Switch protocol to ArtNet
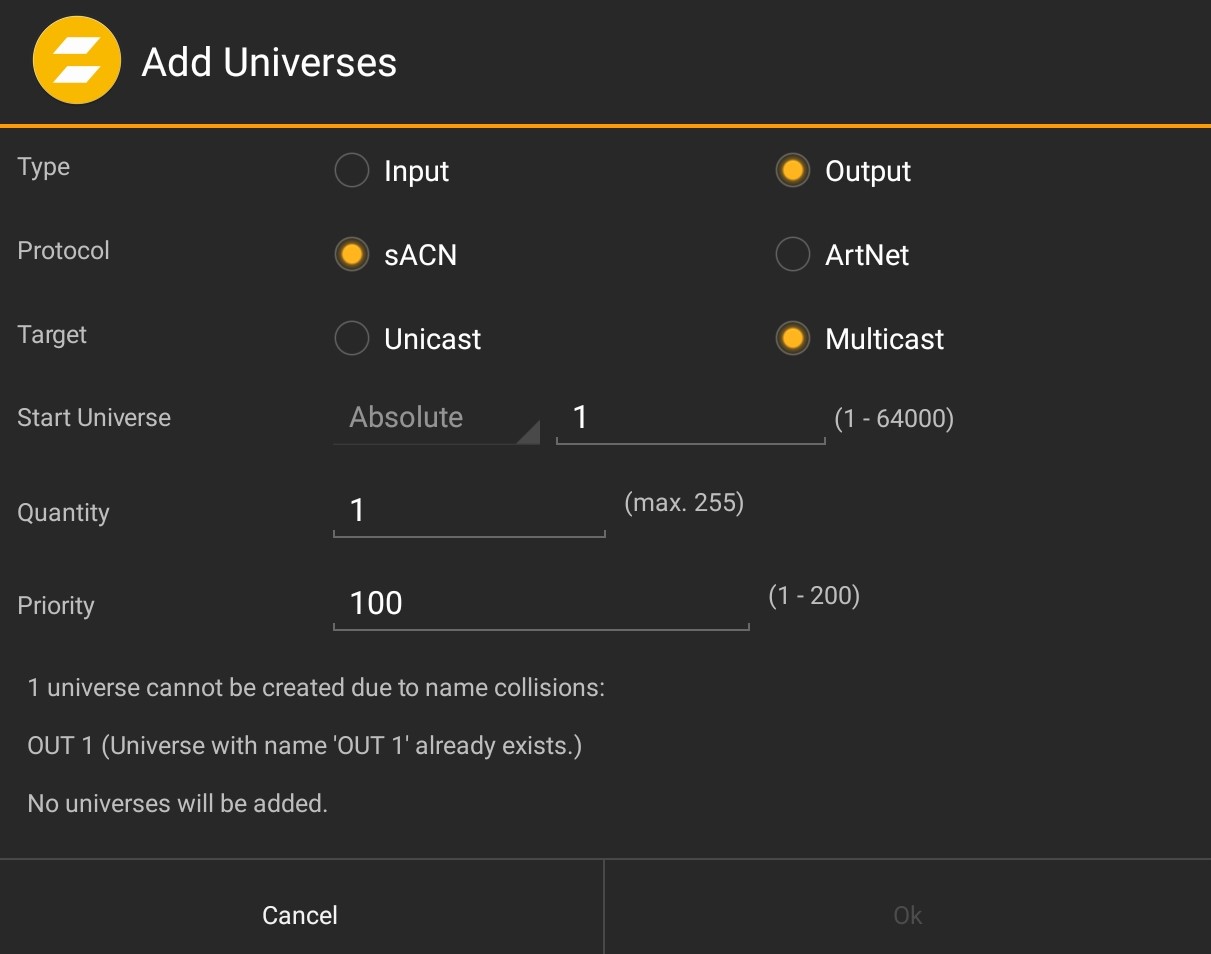Screen dimensions: 1211x954 (x=792, y=254)
